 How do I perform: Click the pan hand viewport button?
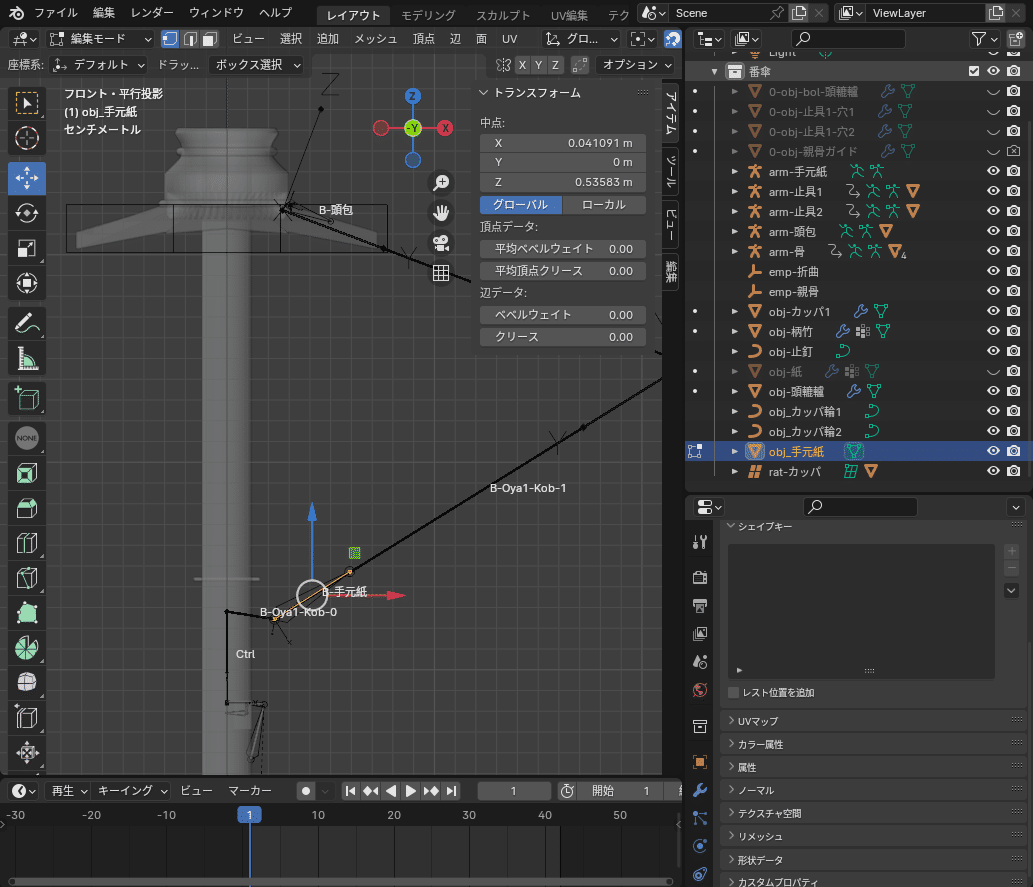(441, 213)
